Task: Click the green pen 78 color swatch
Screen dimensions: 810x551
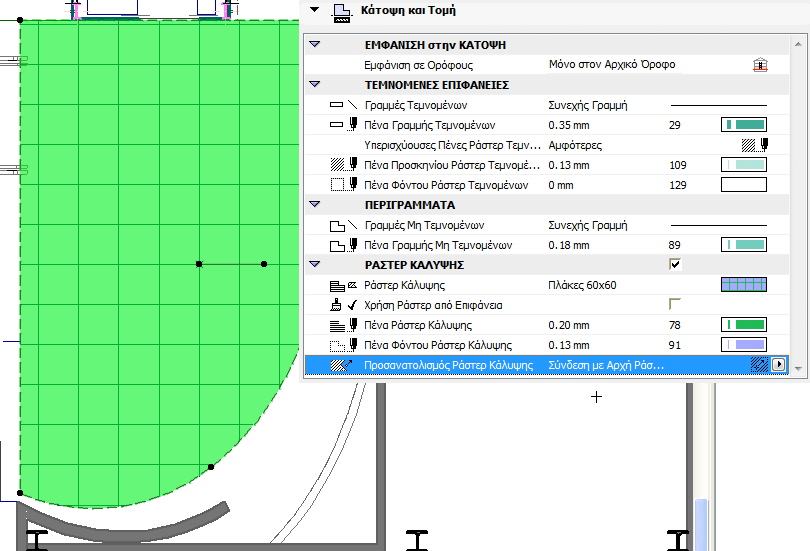Action: (x=743, y=325)
